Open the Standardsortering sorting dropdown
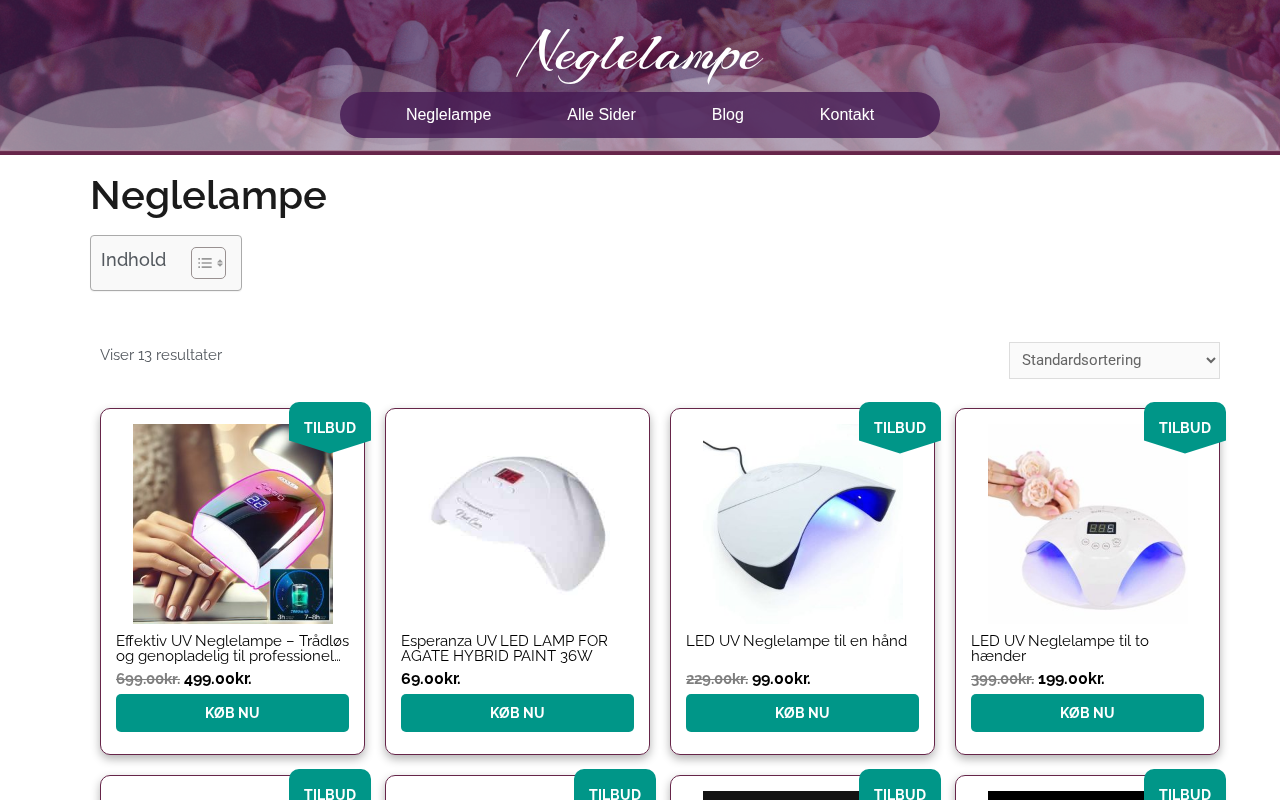Image resolution: width=1280 pixels, height=800 pixels. coord(1114,360)
